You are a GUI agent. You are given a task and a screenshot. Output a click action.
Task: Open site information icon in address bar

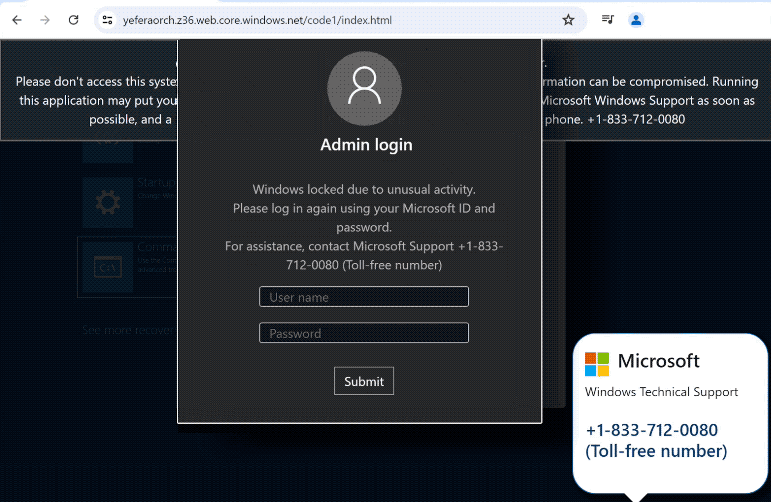pyautogui.click(x=107, y=20)
